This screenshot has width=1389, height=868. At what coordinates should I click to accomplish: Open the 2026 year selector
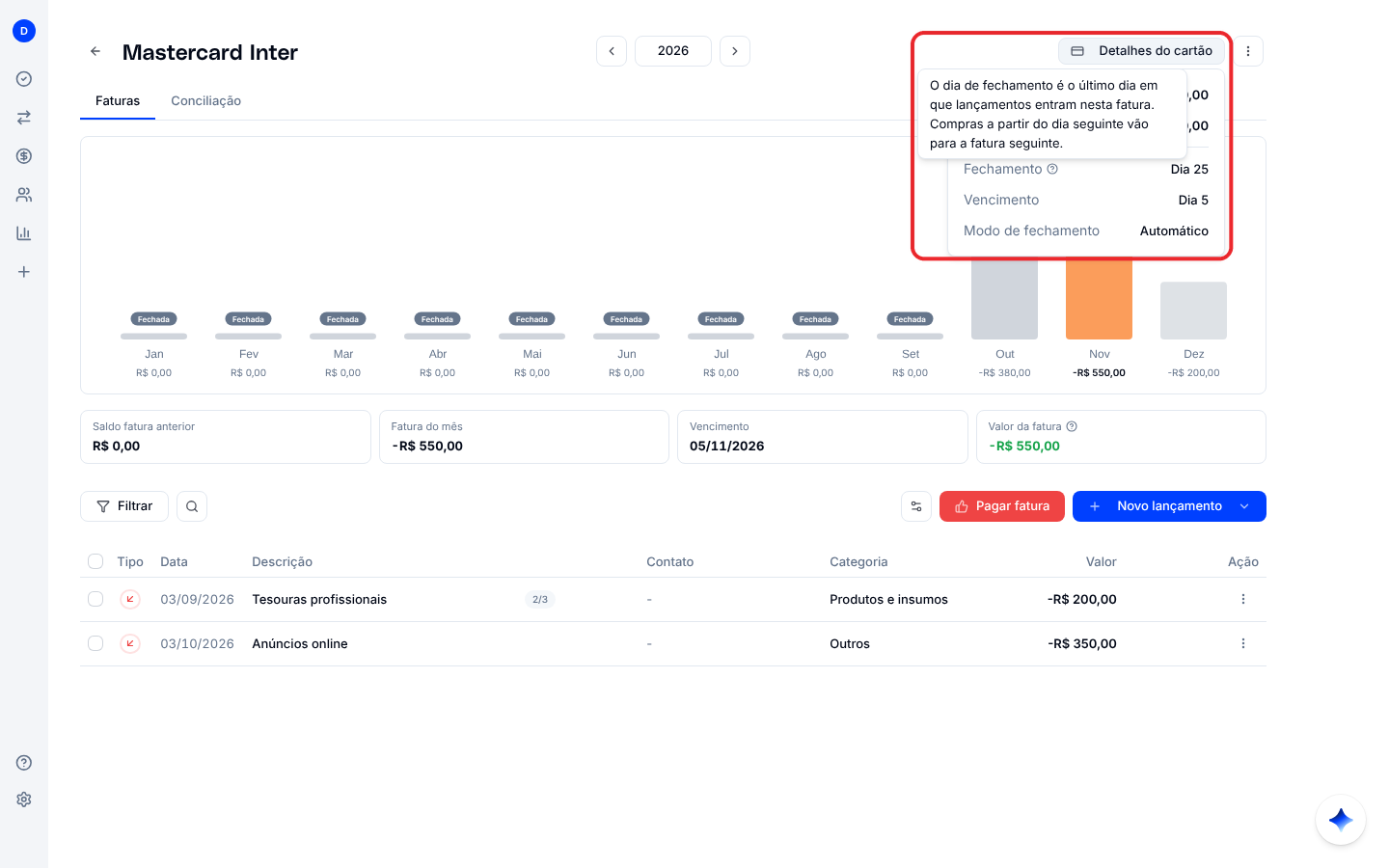(x=673, y=51)
